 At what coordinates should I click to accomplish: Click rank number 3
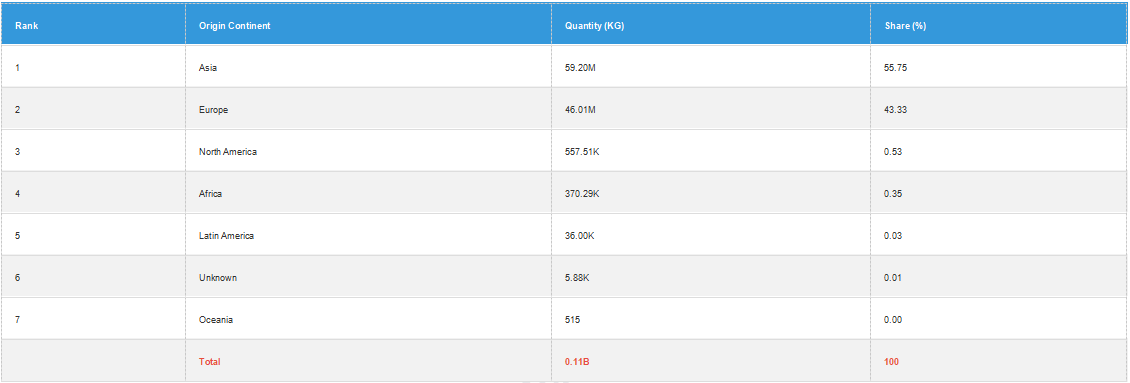(17, 151)
